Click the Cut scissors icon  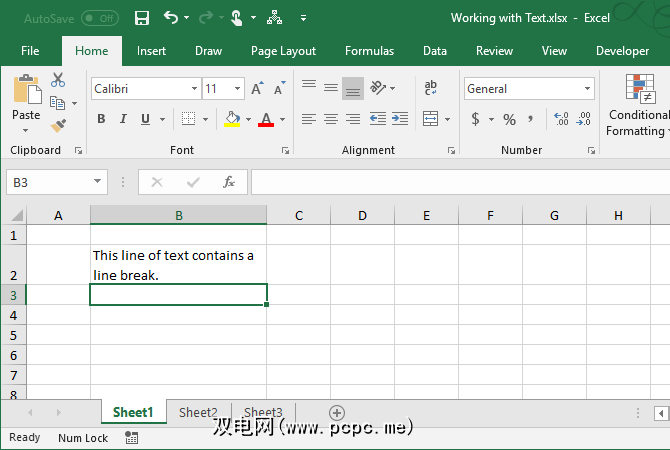click(x=58, y=81)
